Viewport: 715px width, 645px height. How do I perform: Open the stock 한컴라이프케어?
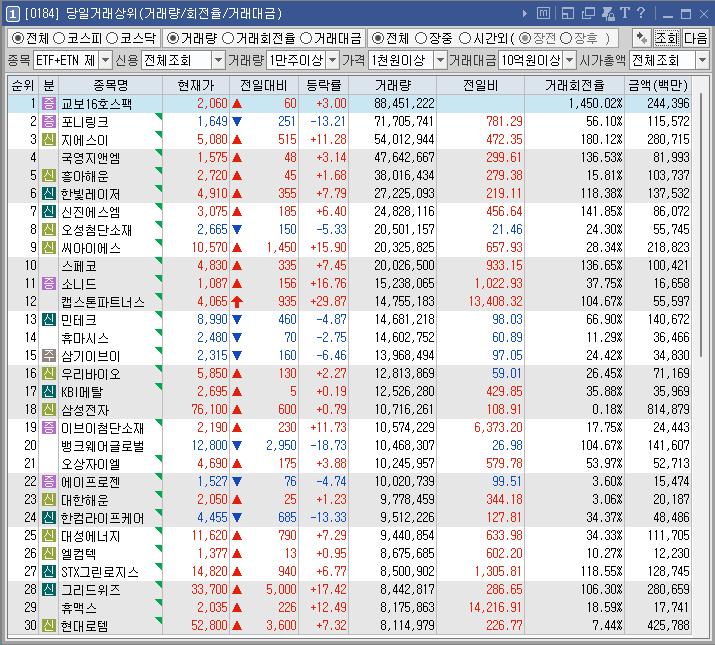click(103, 518)
